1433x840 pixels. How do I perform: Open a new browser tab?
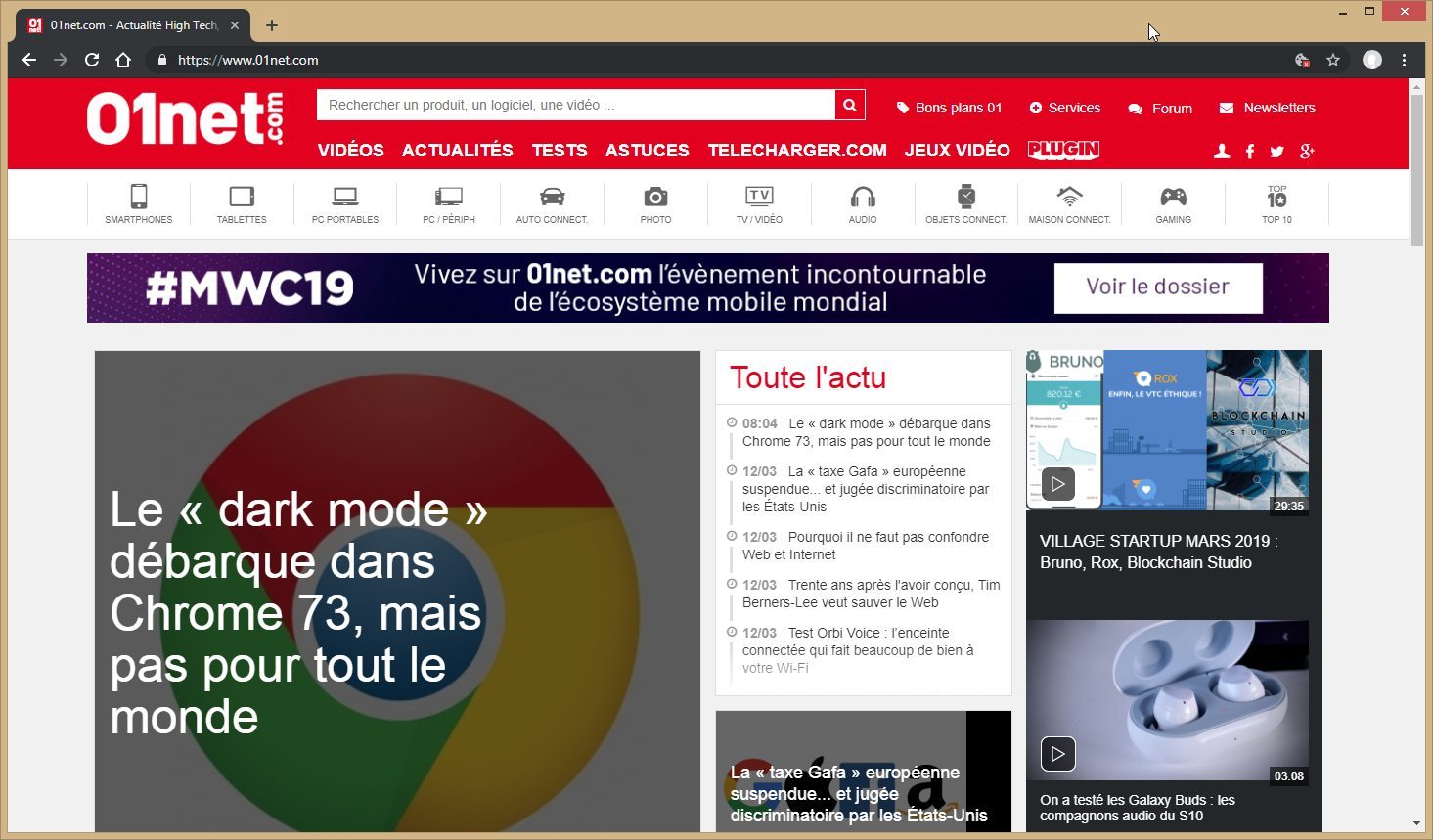pos(272,25)
